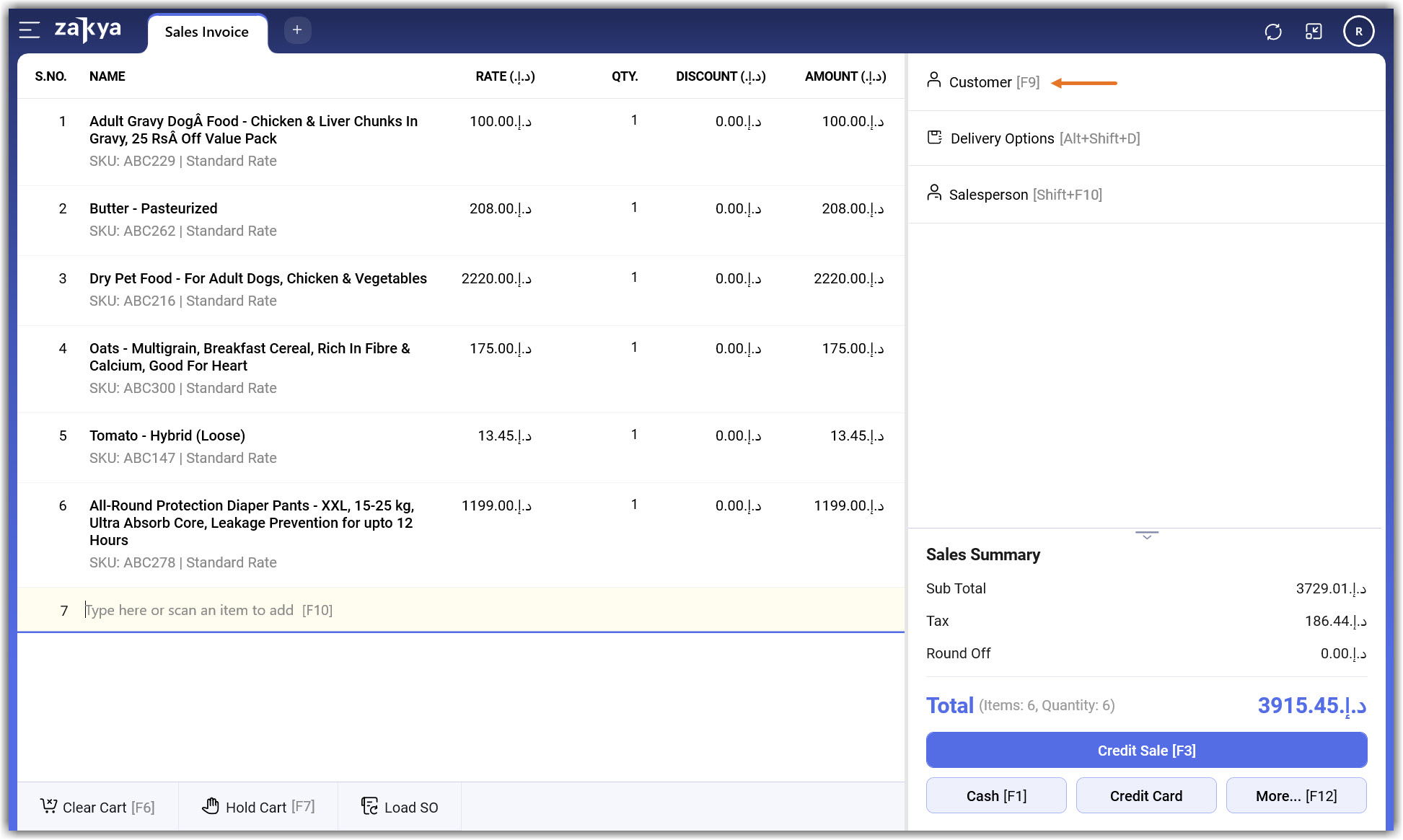Click the Delivery Options icon

[x=934, y=137]
